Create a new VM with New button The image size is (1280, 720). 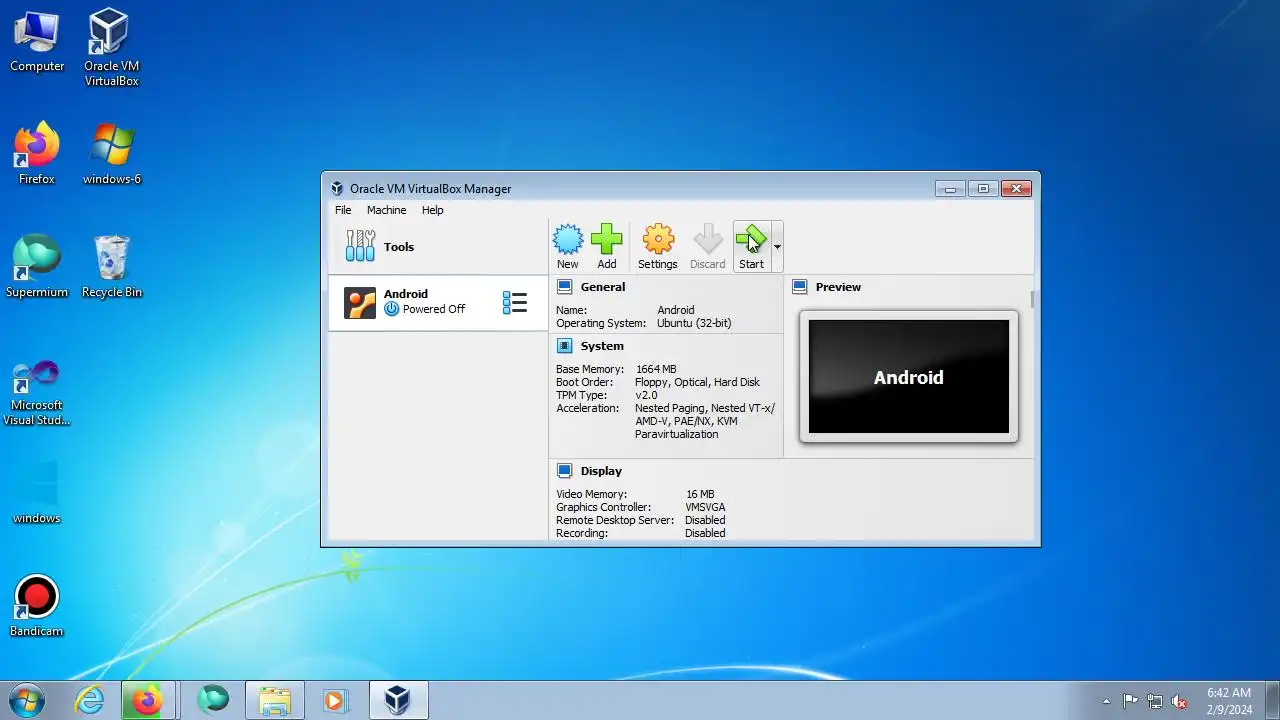point(567,246)
